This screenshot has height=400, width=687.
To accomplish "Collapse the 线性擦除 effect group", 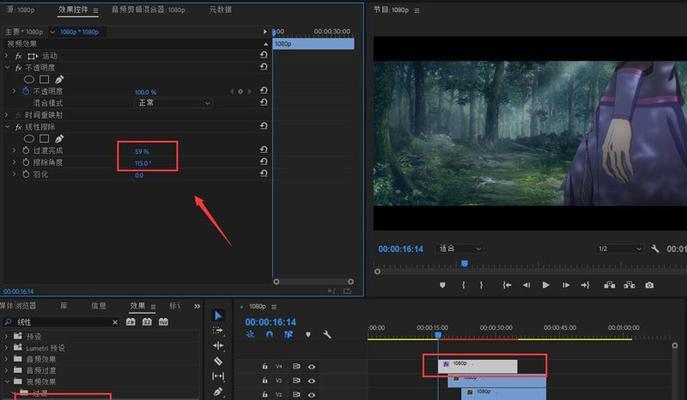I will pos(7,127).
